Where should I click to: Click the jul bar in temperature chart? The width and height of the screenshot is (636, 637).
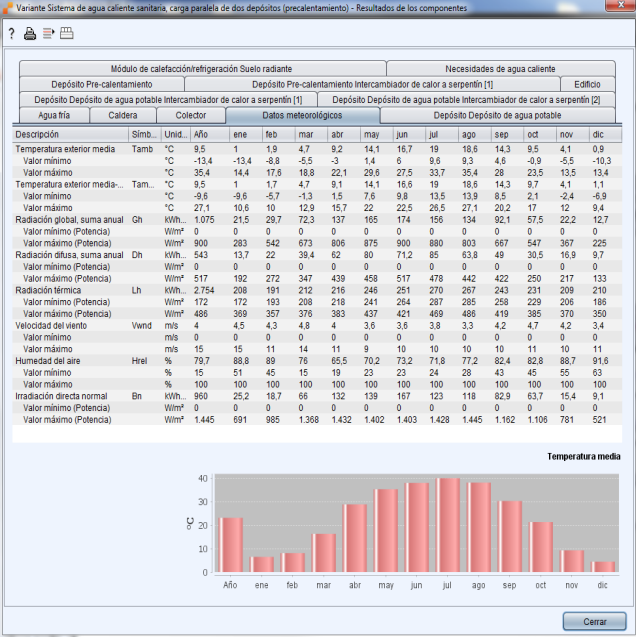coord(447,525)
